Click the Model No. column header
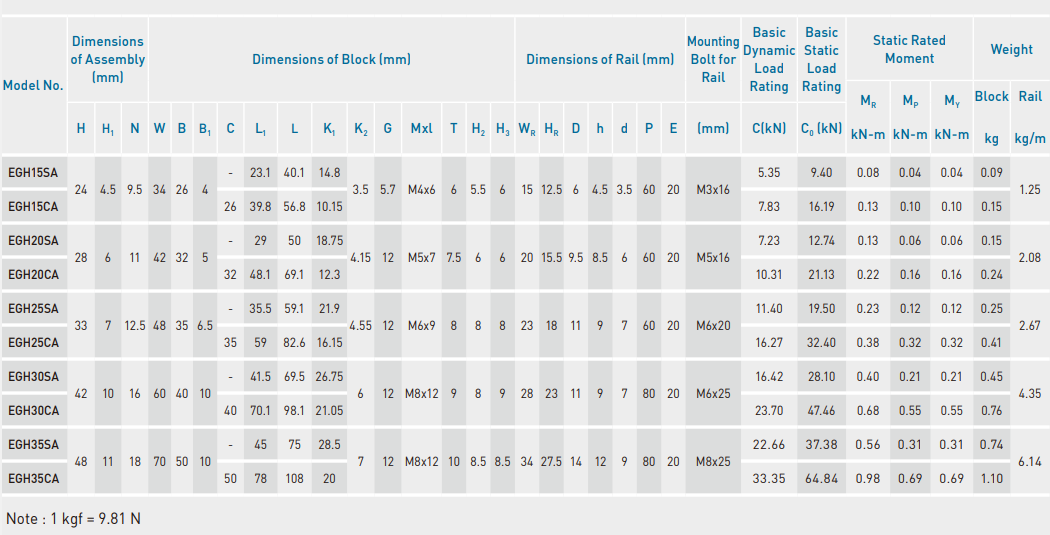The height and width of the screenshot is (535, 1050). tap(33, 85)
